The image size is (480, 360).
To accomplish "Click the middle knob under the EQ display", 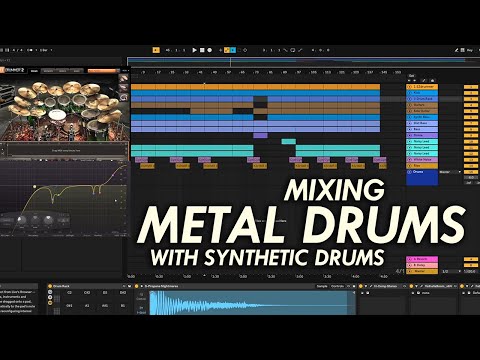I will click(x=35, y=220).
